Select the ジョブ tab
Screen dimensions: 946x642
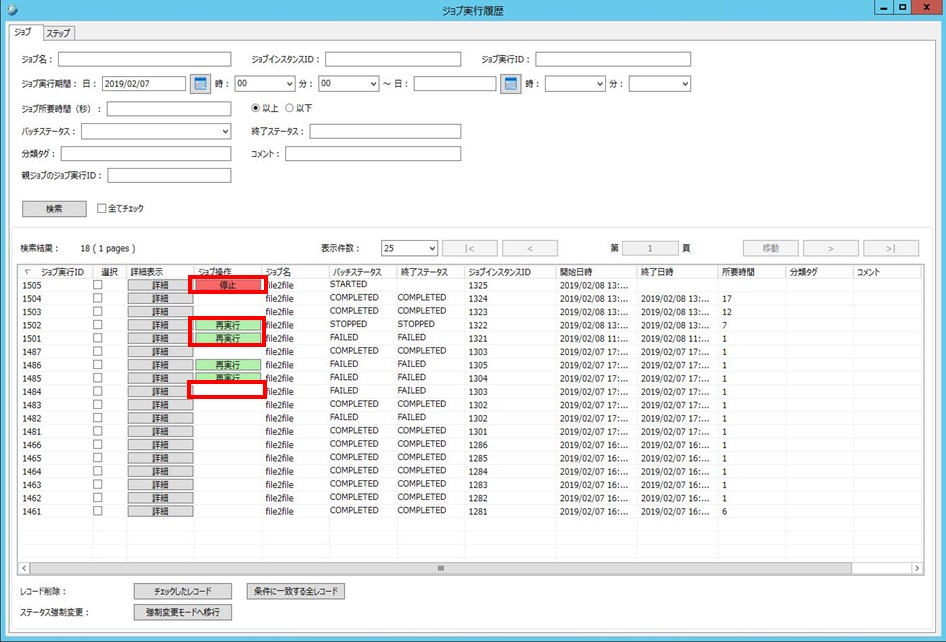(22, 33)
